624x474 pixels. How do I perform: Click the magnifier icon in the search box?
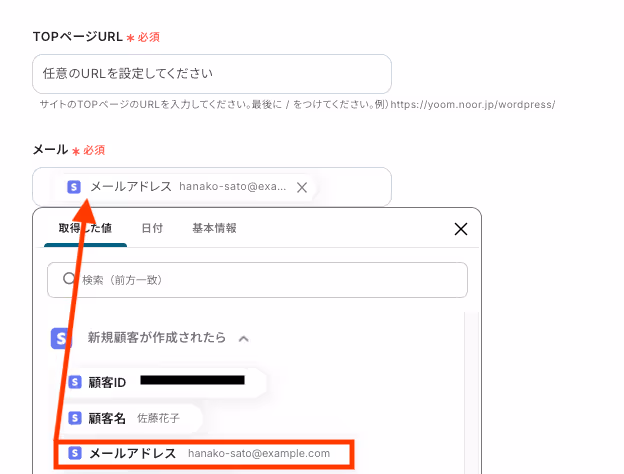69,279
